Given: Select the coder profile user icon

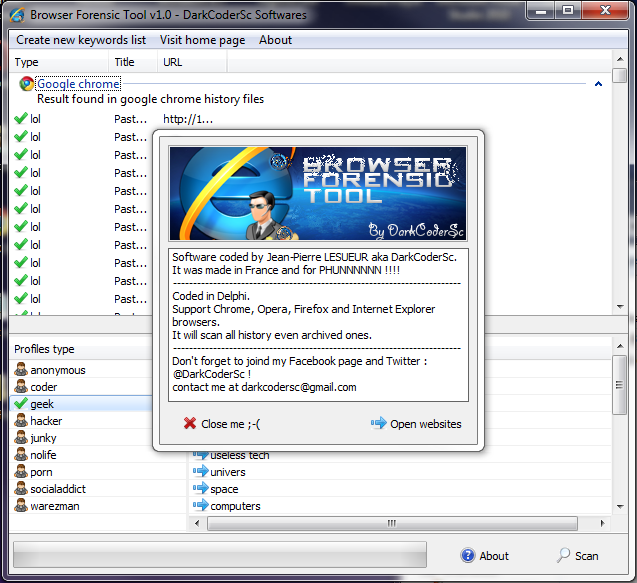Looking at the screenshot, I should tap(21, 387).
